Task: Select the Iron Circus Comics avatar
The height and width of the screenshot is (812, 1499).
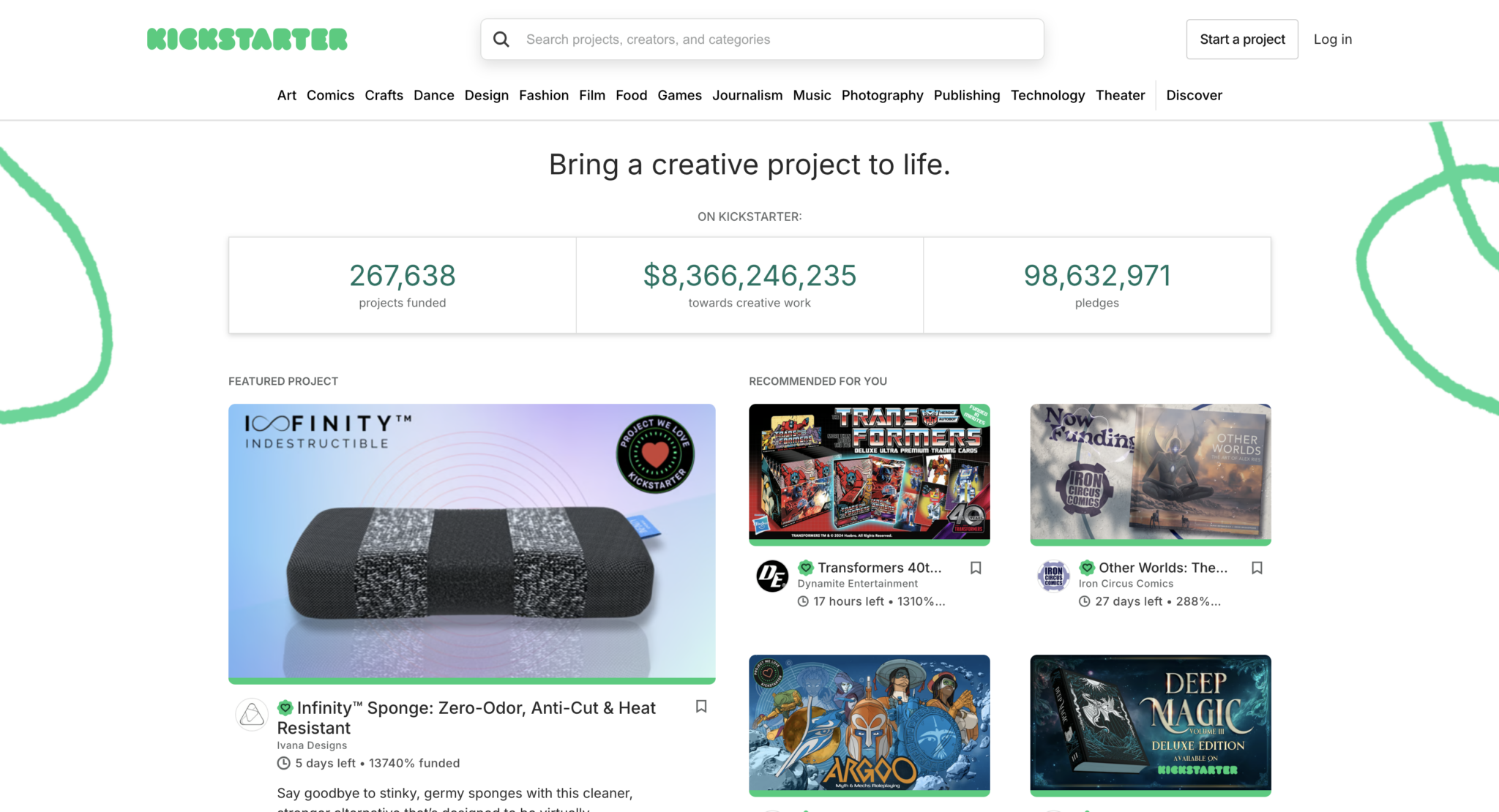Action: [x=1053, y=576]
